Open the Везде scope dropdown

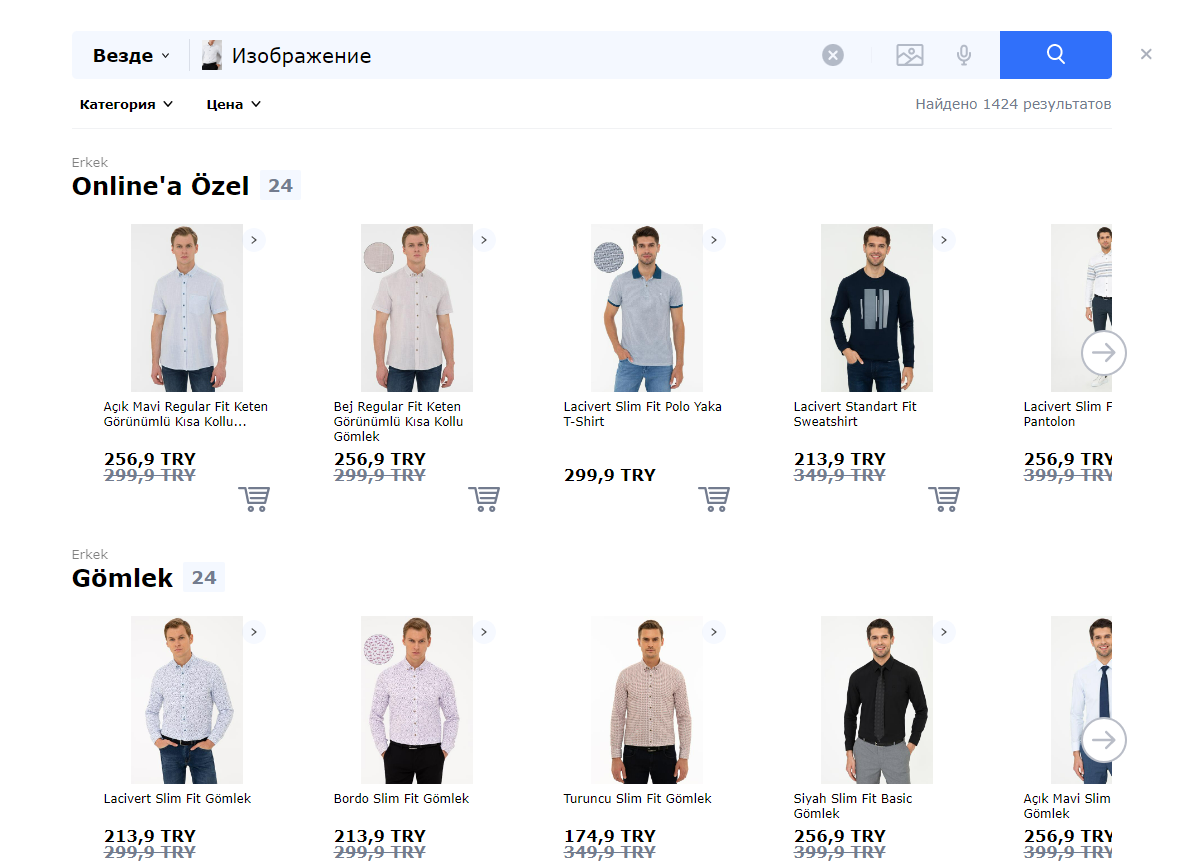(x=131, y=56)
